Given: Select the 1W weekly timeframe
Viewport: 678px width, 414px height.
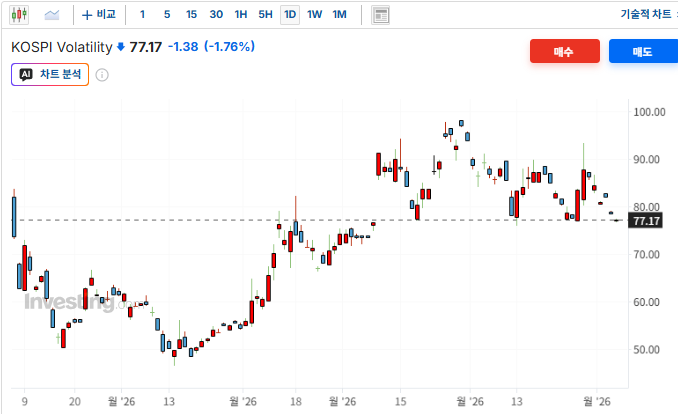Looking at the screenshot, I should 314,15.
